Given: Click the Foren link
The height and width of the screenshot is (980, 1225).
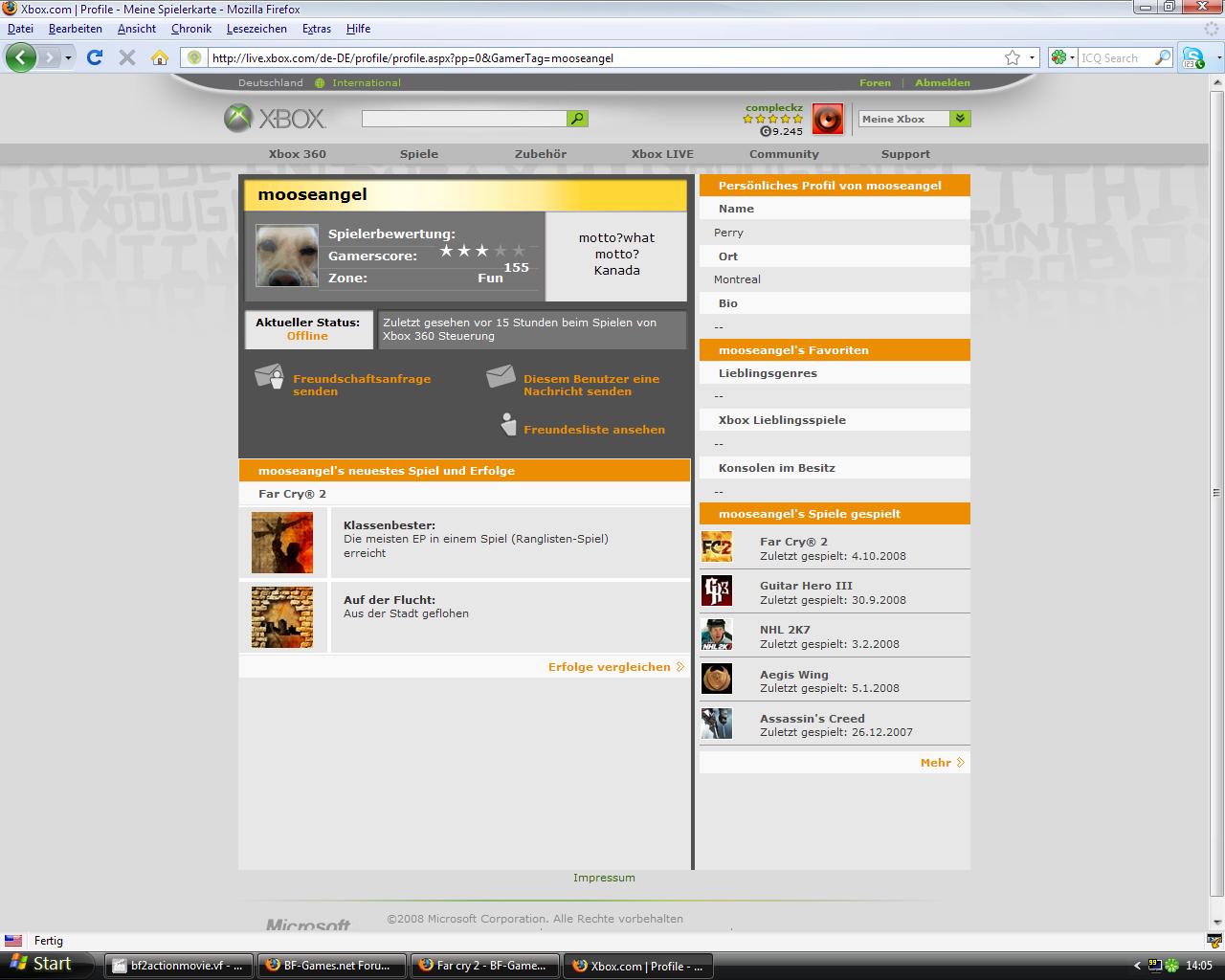Looking at the screenshot, I should pyautogui.click(x=875, y=82).
